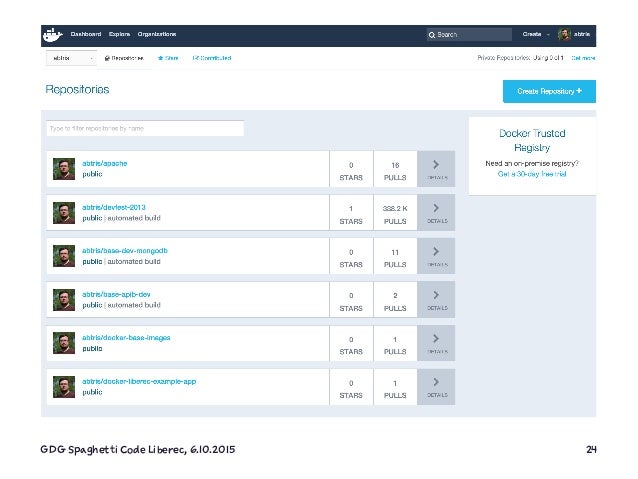Open the Dashboard menu item
The width and height of the screenshot is (638, 479).
tap(86, 34)
